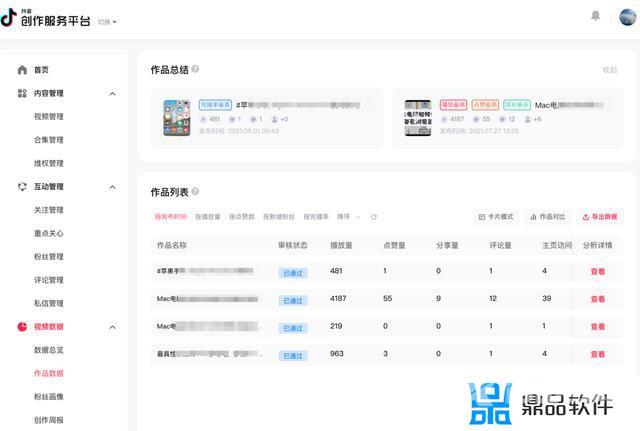Sort works by 按完播率
The height and width of the screenshot is (431, 640).
[316, 217]
